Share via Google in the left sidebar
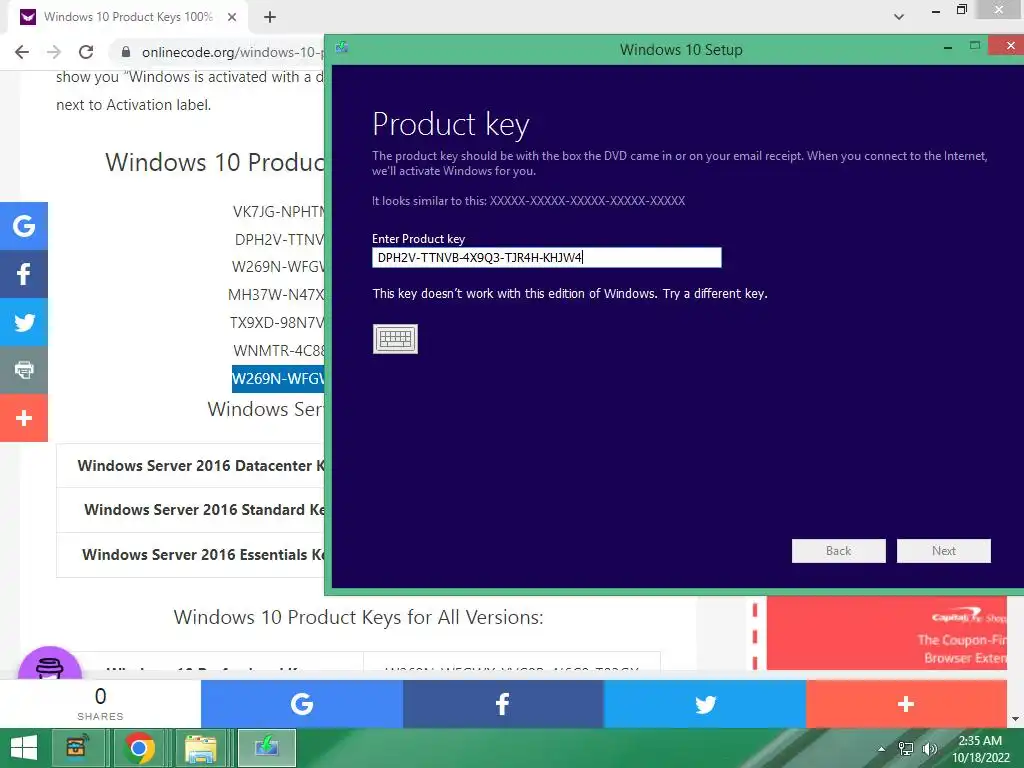The width and height of the screenshot is (1024, 768). point(24,226)
